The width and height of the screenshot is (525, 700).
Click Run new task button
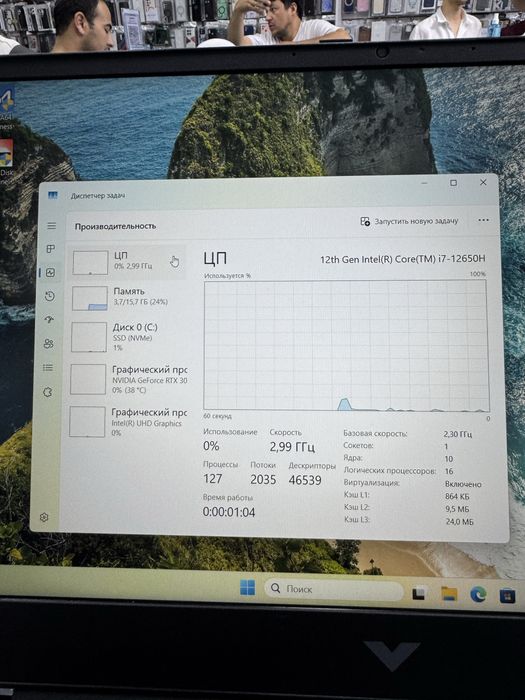(409, 221)
